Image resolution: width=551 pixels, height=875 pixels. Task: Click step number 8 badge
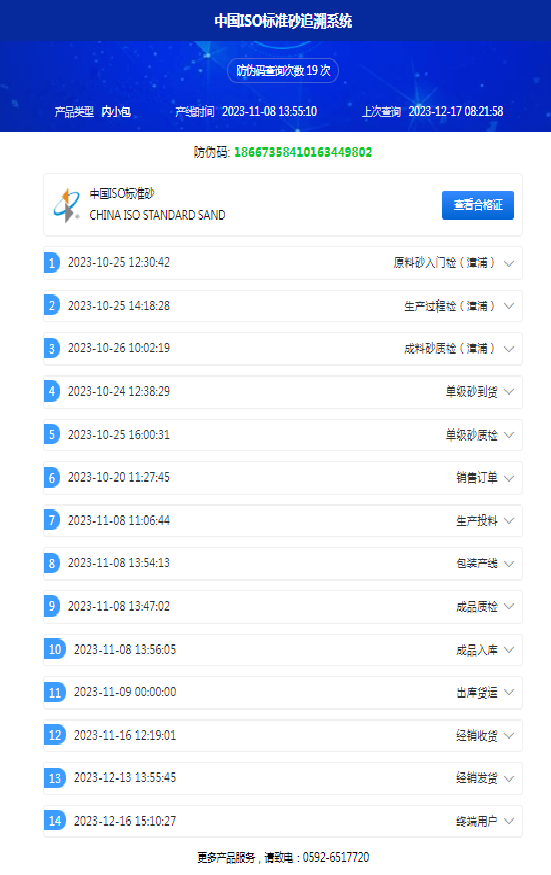click(51, 563)
